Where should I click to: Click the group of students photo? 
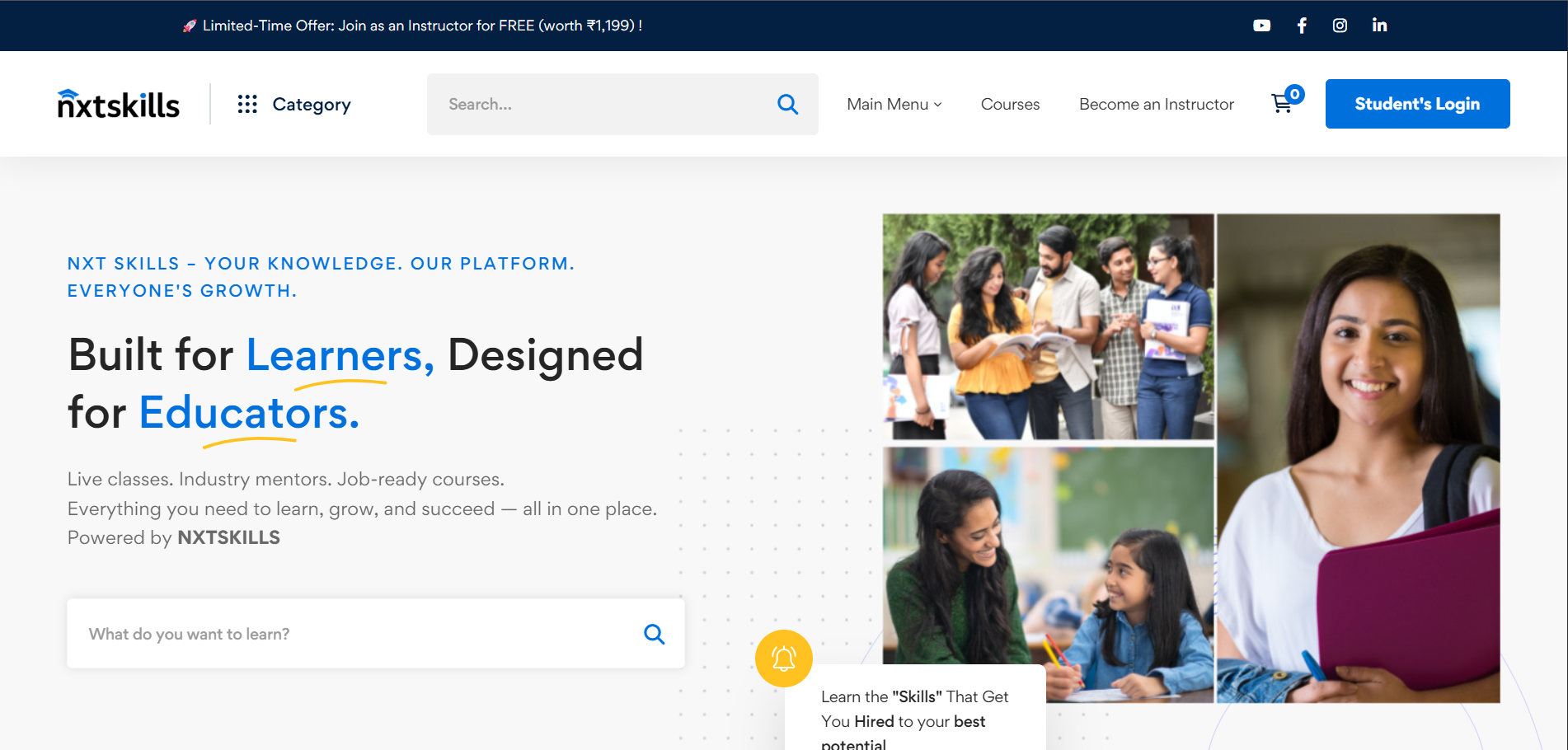(x=1048, y=326)
